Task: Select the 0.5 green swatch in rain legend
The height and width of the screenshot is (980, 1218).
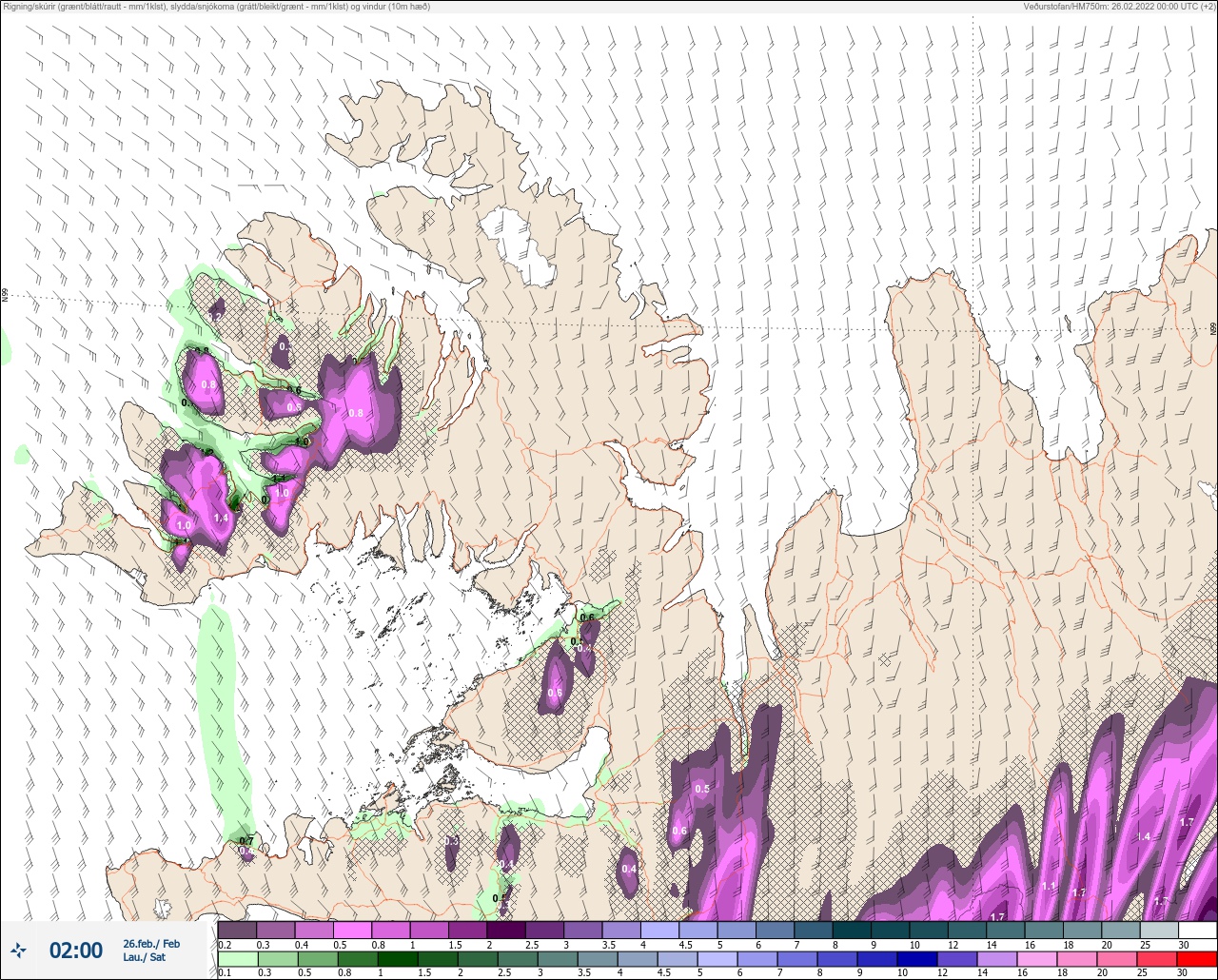Action: tap(317, 958)
